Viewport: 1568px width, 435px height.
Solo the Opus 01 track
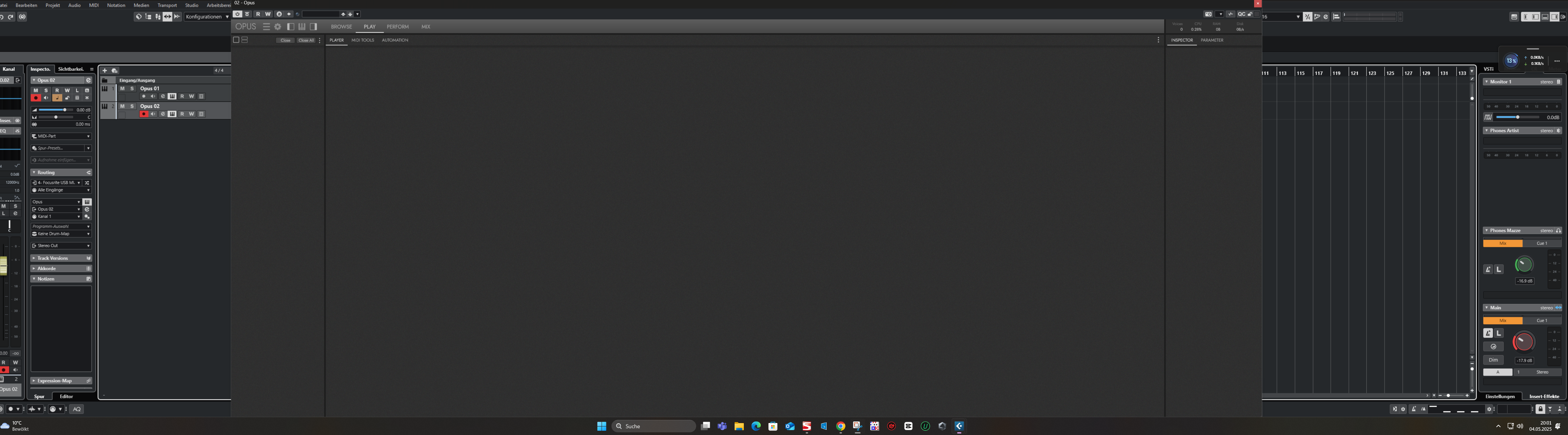click(132, 89)
